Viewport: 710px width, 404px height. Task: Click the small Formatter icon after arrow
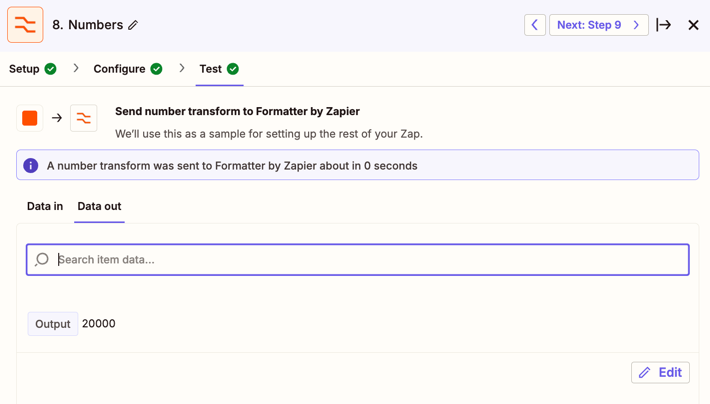[x=84, y=118]
